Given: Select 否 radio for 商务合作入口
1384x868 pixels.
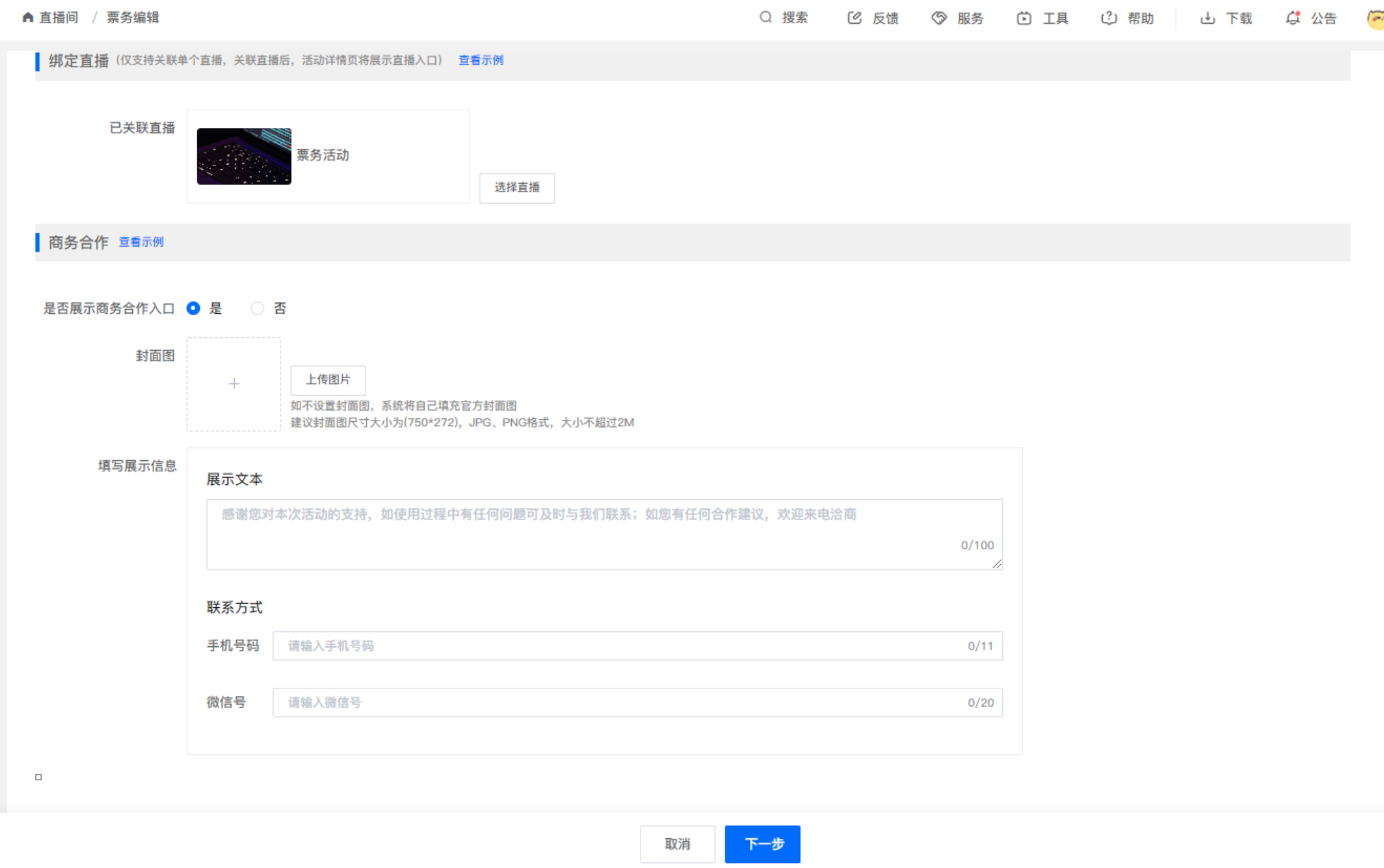Looking at the screenshot, I should pyautogui.click(x=257, y=308).
